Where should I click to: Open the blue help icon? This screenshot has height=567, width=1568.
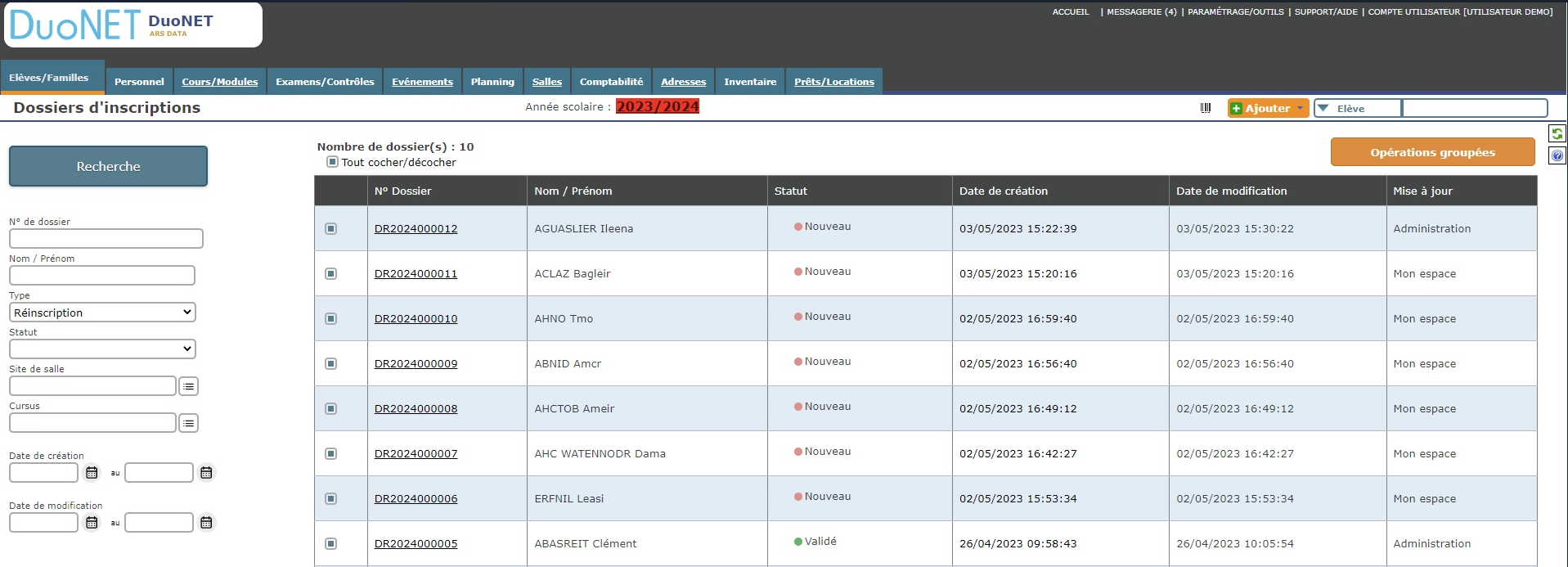point(1557,155)
